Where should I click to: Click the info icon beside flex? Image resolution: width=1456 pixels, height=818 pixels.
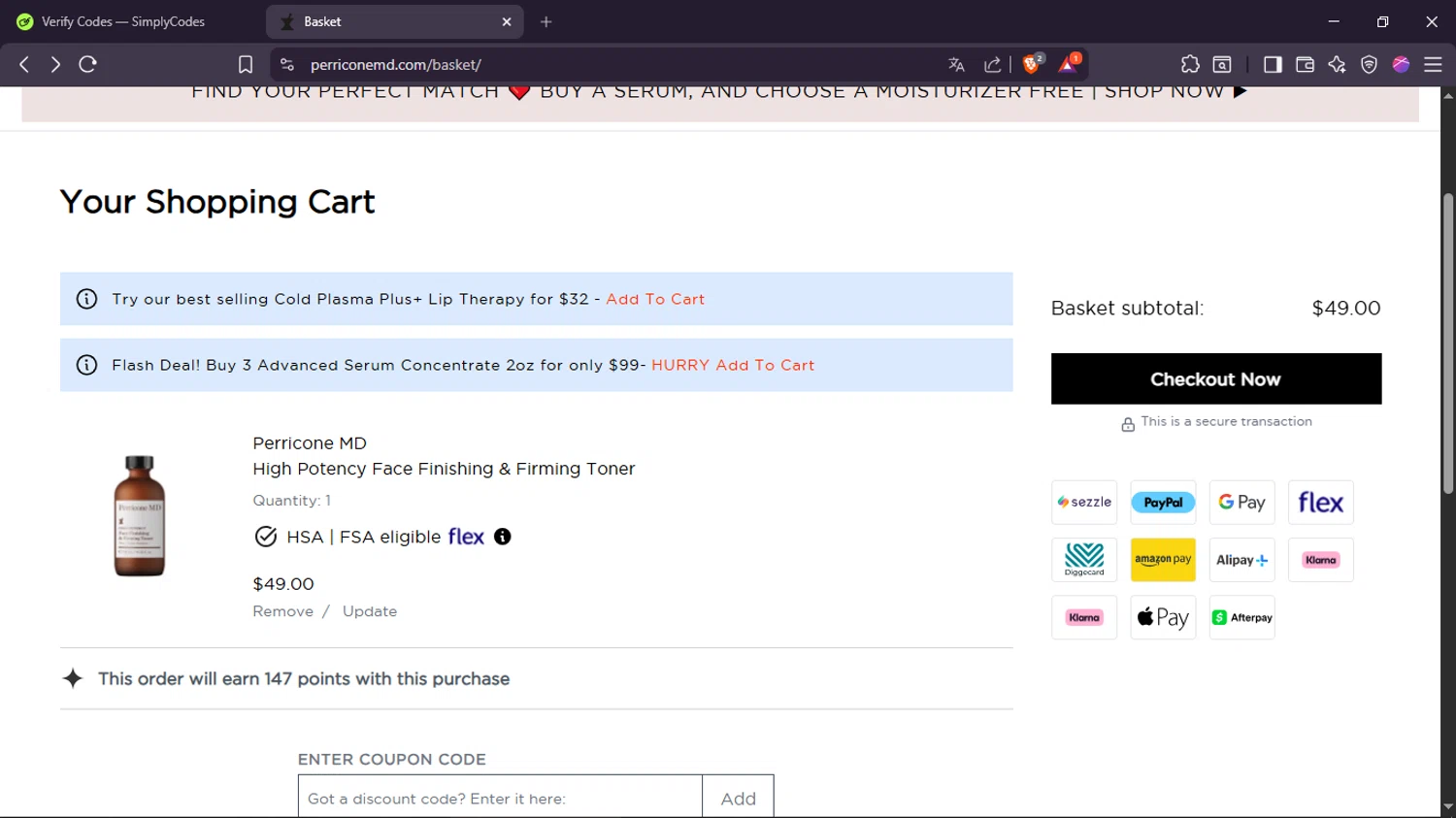502,537
